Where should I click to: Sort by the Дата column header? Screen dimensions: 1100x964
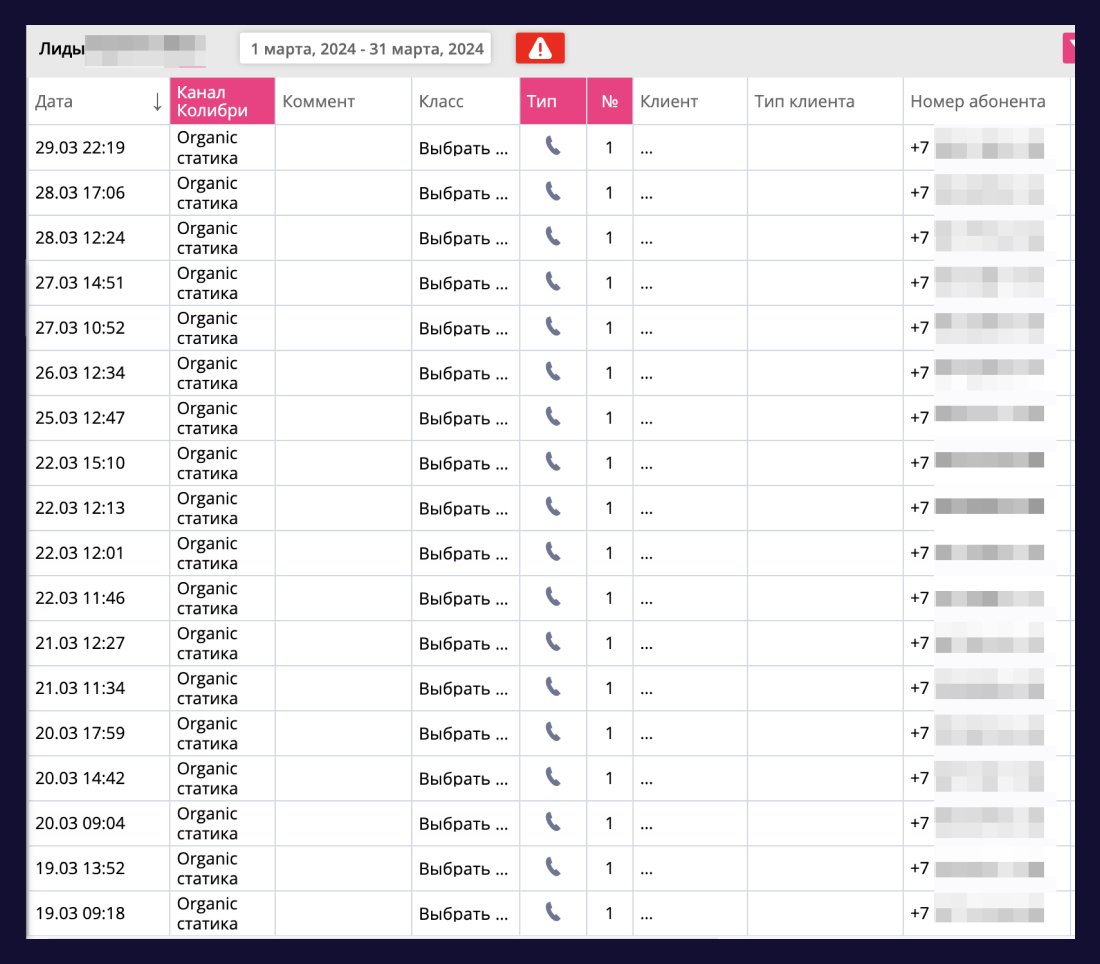tap(98, 101)
